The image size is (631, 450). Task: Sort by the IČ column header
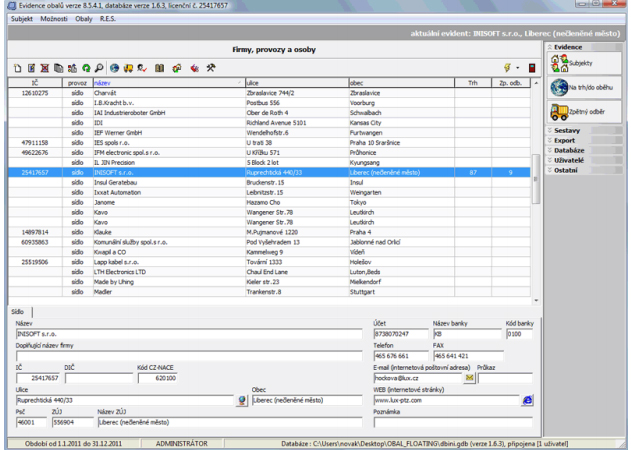[x=35, y=83]
